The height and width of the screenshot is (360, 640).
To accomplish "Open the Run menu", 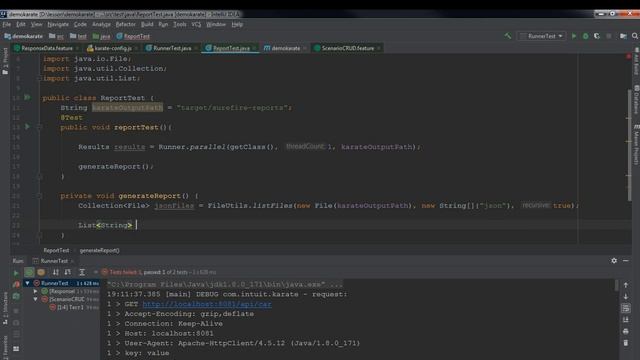I will [x=163, y=24].
